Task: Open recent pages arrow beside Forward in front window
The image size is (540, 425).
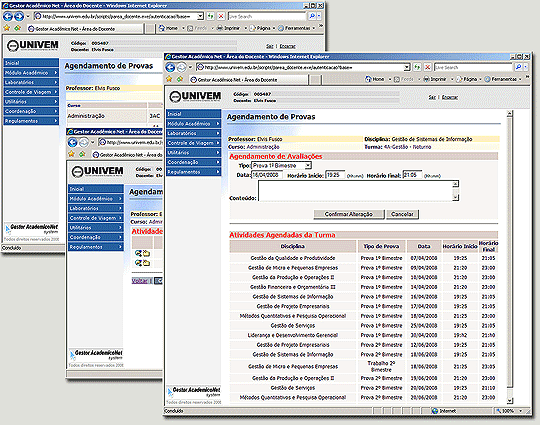Action: (x=190, y=67)
